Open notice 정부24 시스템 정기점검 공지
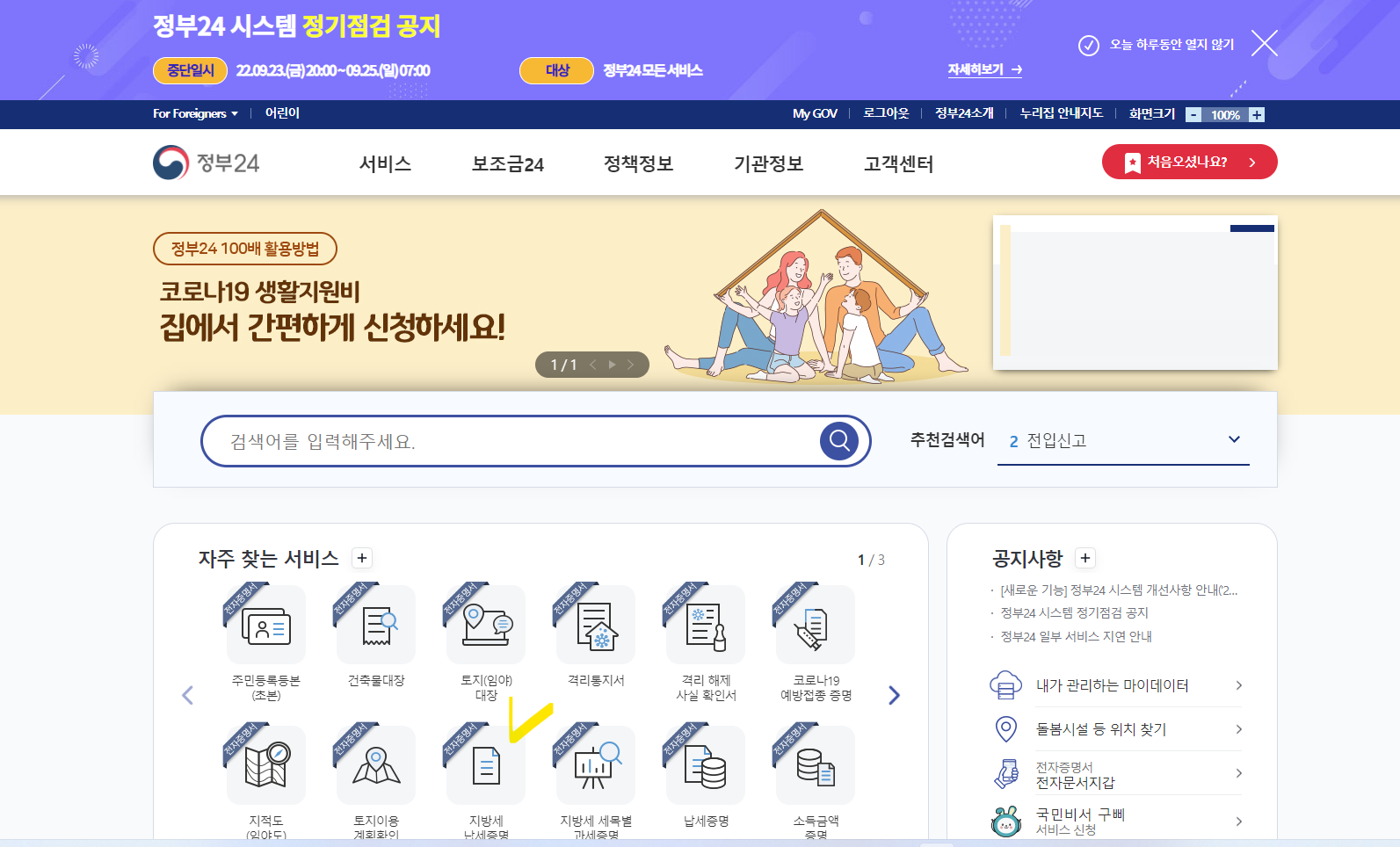This screenshot has width=1400, height=847. pos(1074,612)
